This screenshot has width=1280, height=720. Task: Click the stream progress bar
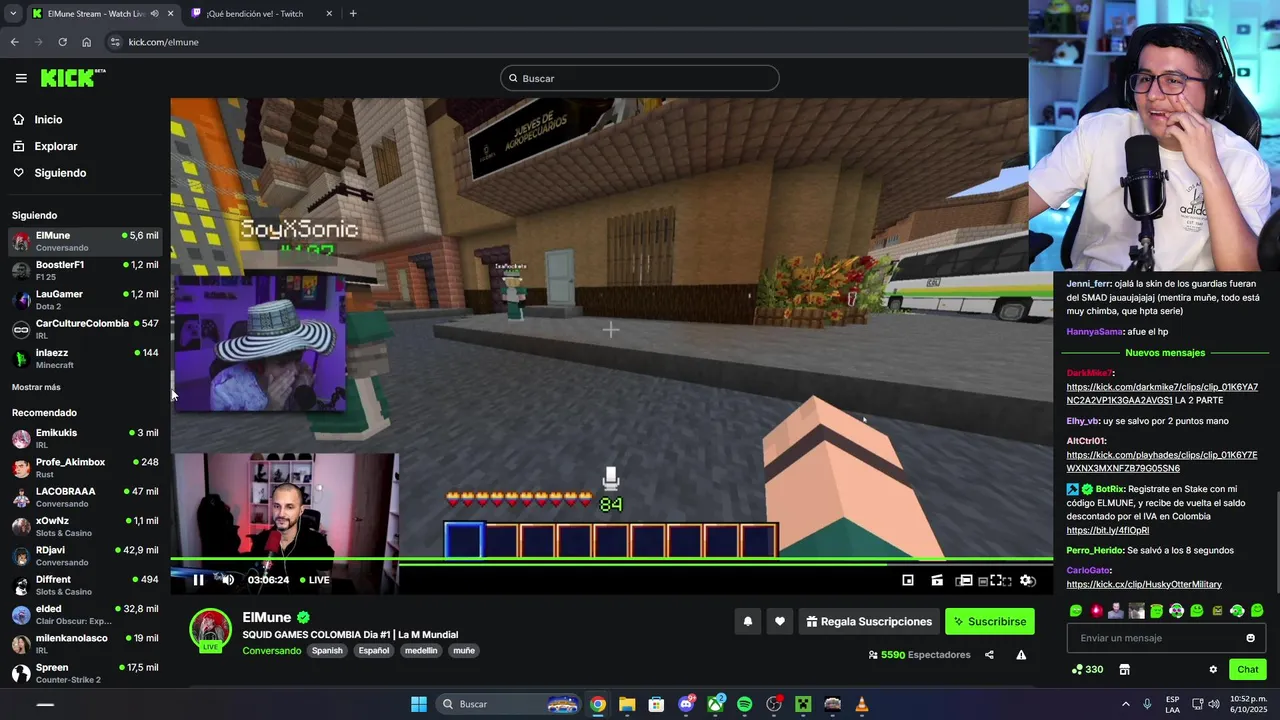click(611, 560)
